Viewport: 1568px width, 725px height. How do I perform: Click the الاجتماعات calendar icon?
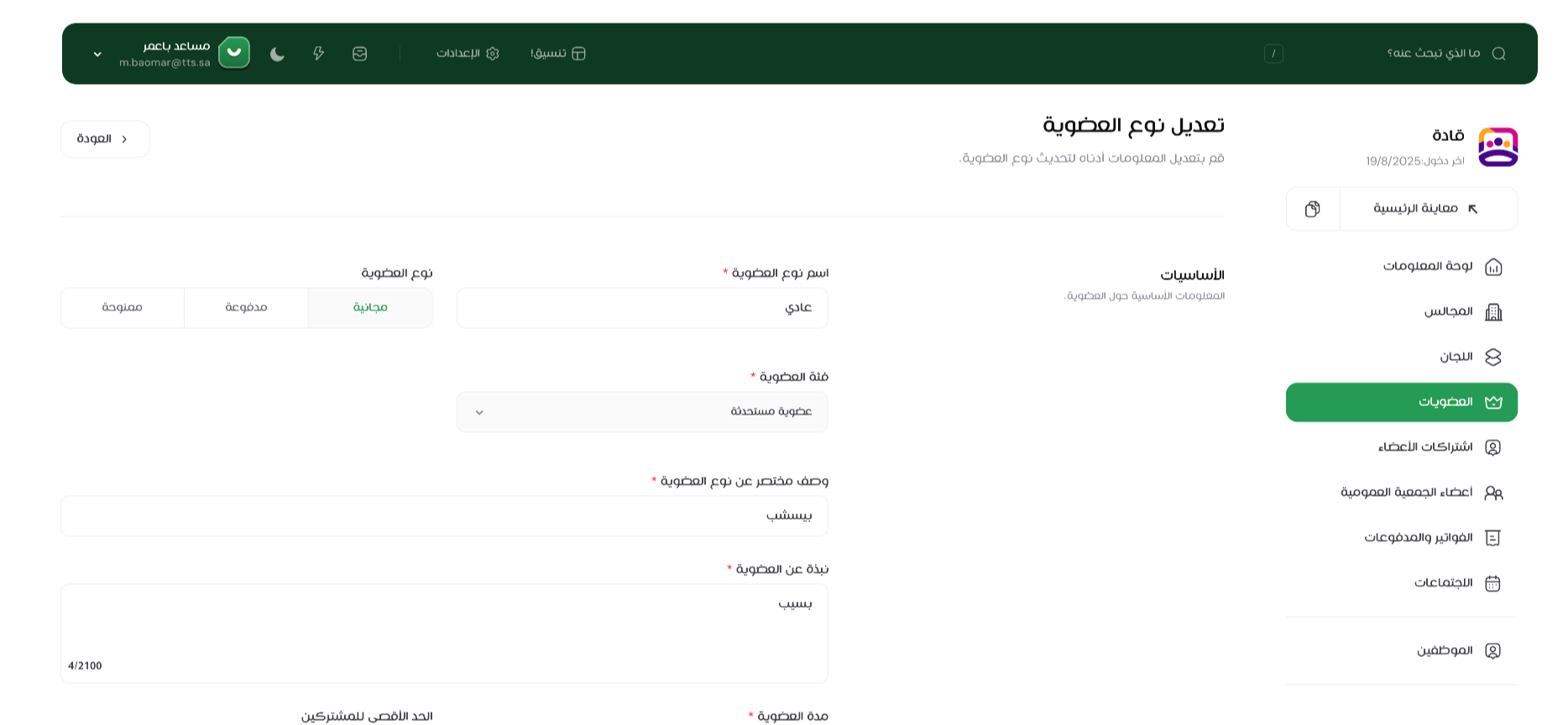pyautogui.click(x=1493, y=583)
